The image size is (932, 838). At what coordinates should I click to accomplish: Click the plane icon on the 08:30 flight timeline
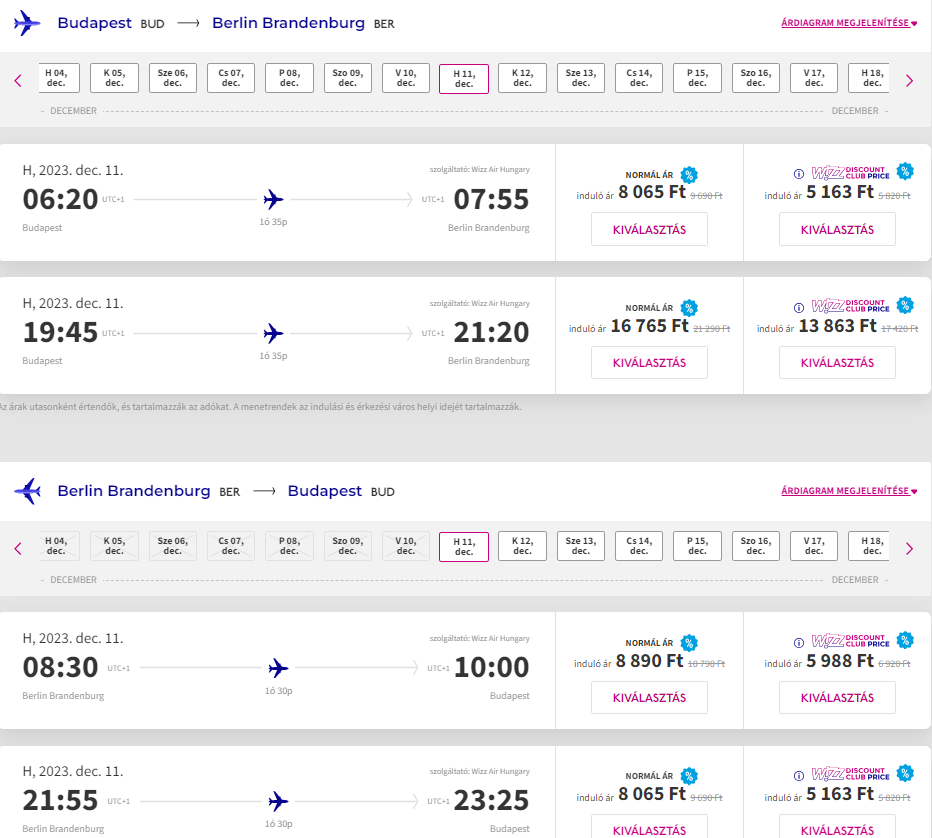click(278, 668)
